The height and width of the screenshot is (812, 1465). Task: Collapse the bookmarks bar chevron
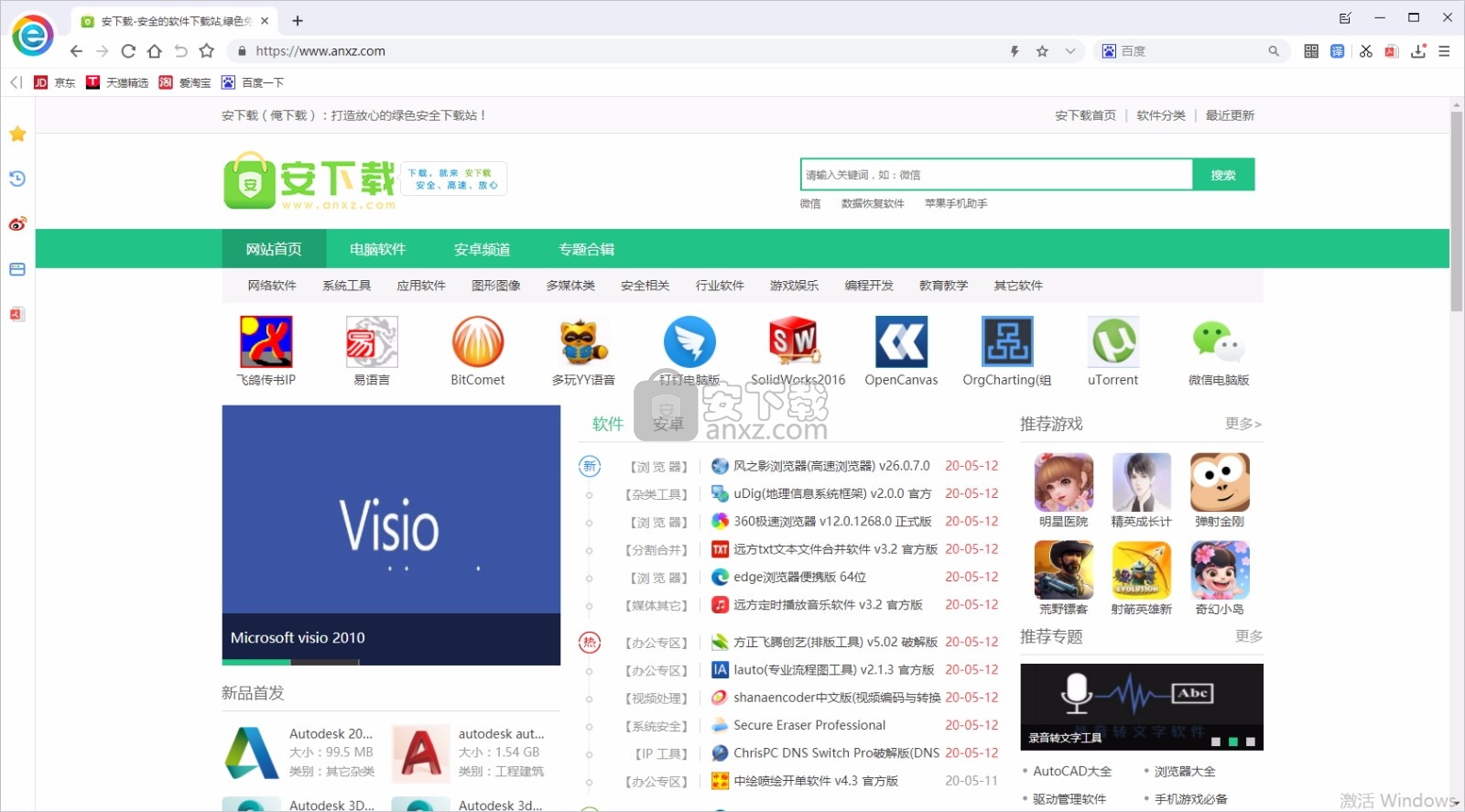(x=16, y=82)
